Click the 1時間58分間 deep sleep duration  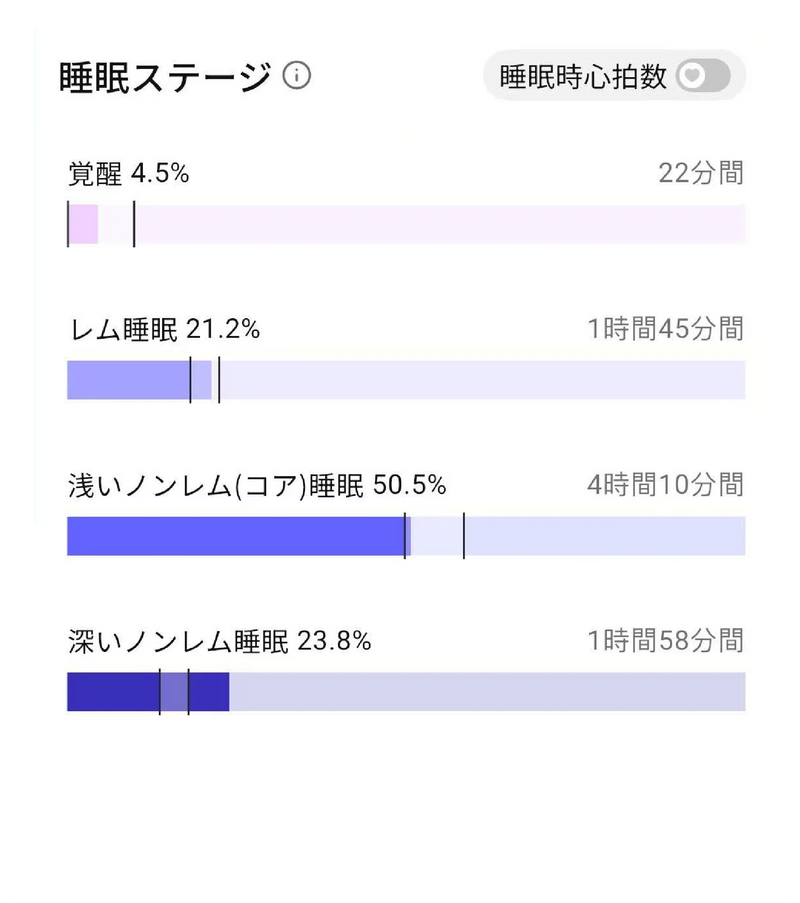click(665, 641)
